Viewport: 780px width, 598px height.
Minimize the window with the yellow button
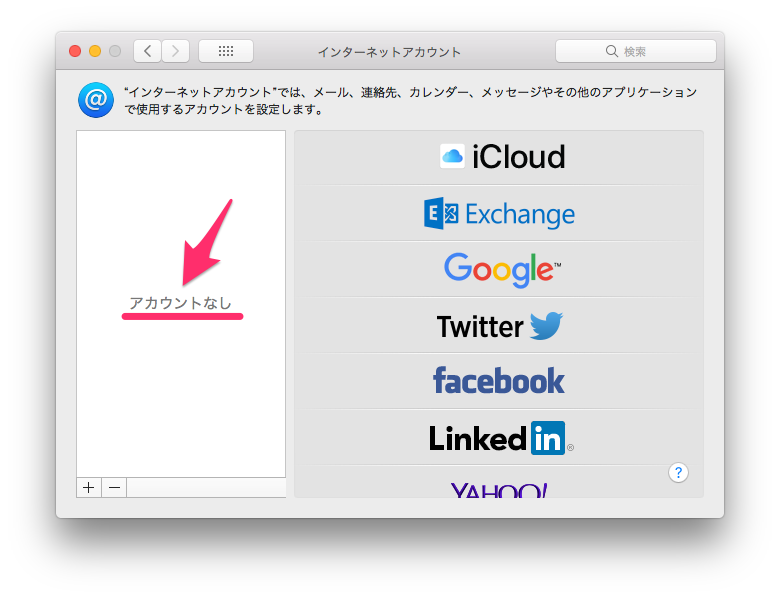pyautogui.click(x=95, y=51)
